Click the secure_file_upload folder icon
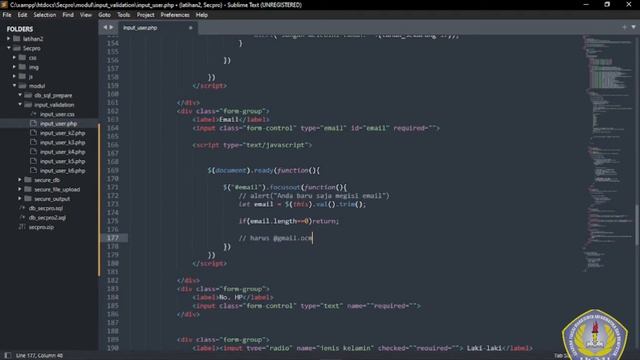 28,189
